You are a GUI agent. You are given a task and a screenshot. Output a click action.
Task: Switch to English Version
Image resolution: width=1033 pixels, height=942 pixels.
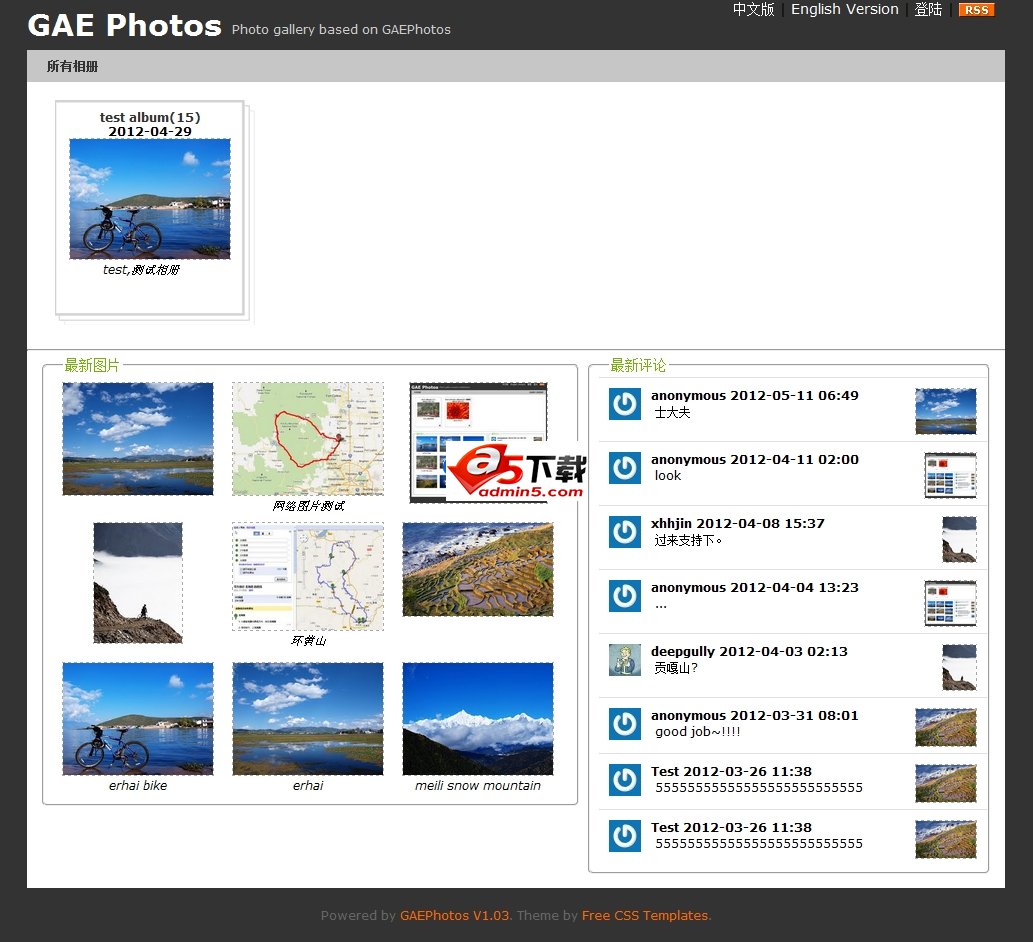pos(845,9)
